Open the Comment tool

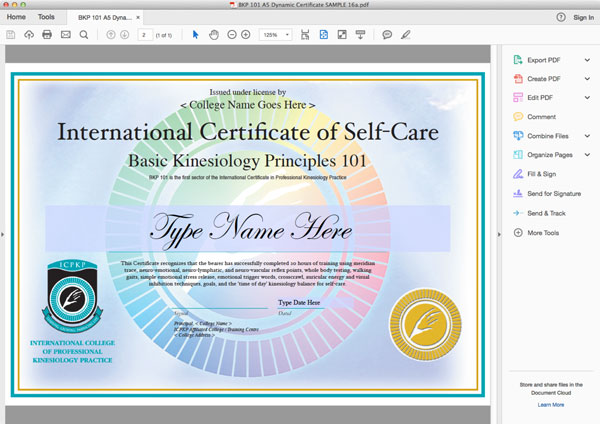point(541,117)
